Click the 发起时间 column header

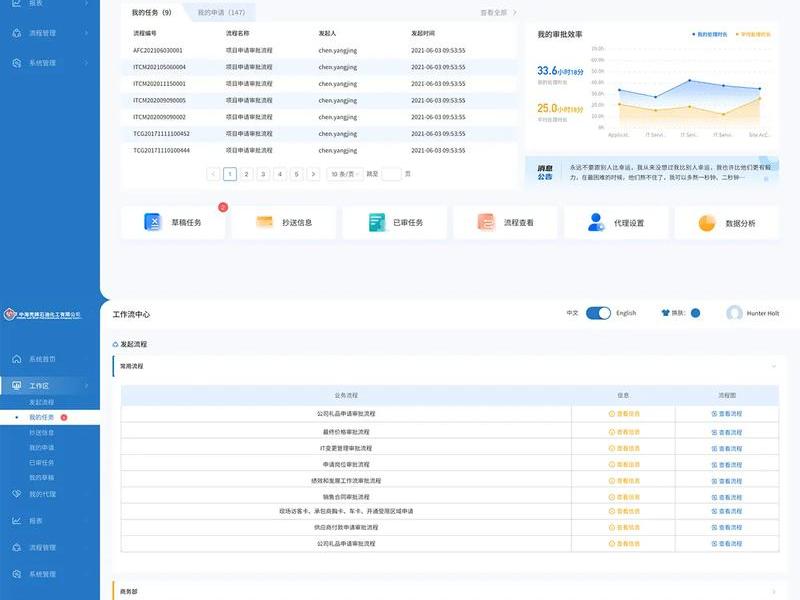tap(423, 33)
